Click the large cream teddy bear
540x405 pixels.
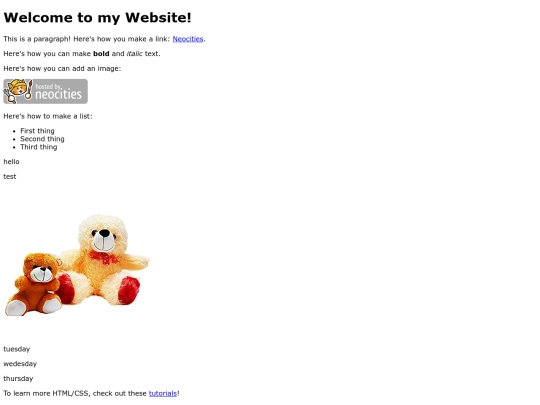tap(103, 260)
